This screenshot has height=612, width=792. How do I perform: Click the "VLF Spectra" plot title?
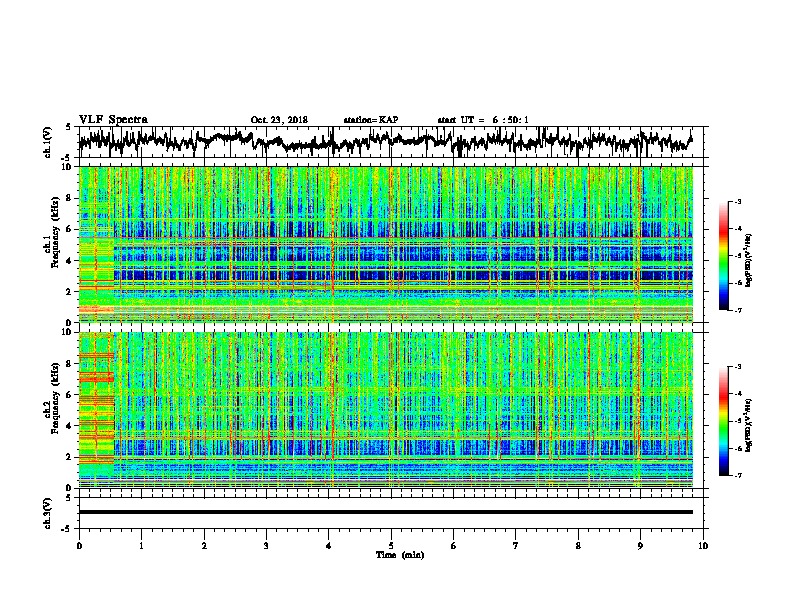[113, 120]
